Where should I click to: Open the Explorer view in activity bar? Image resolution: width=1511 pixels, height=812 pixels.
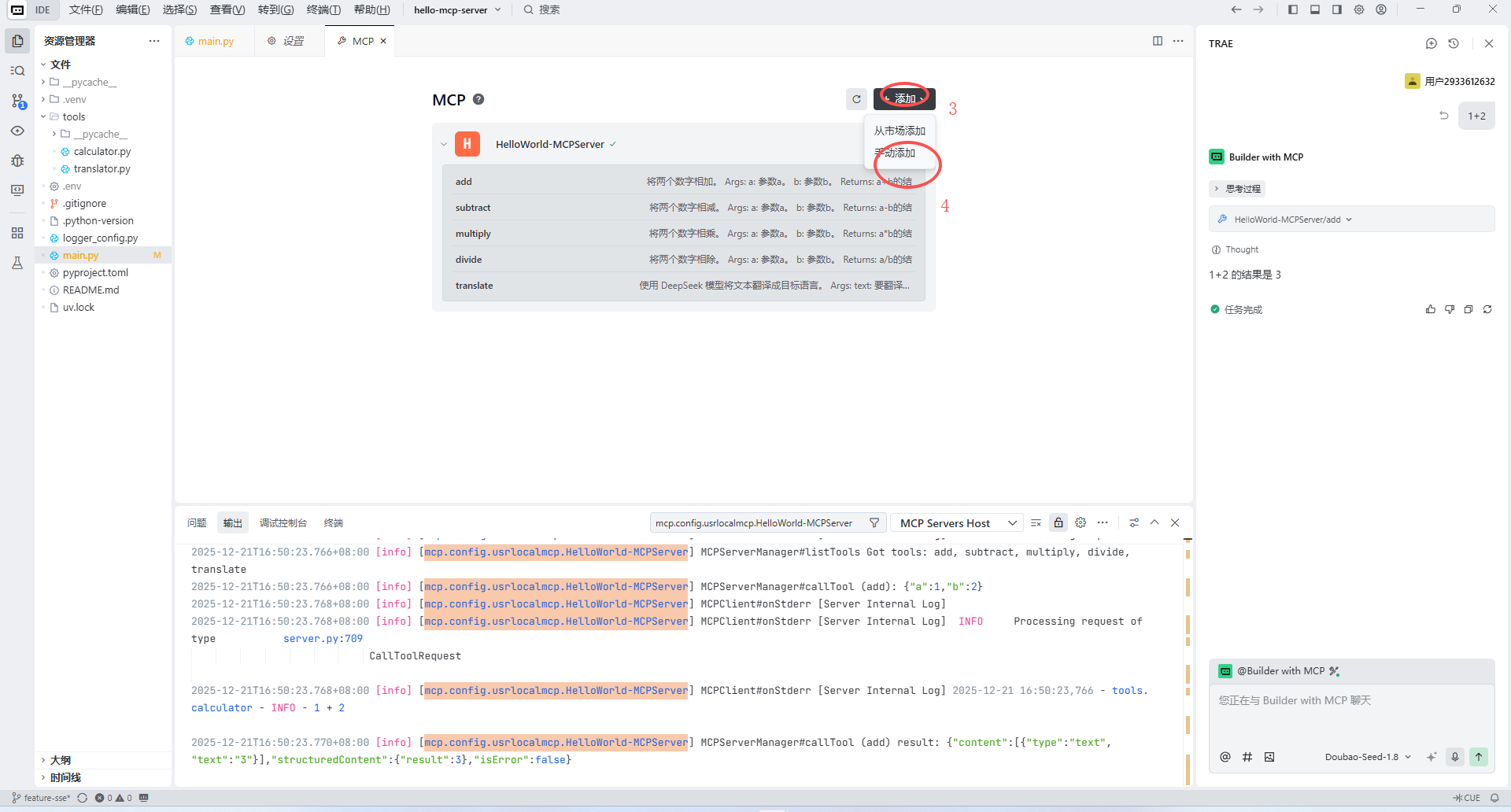[17, 41]
